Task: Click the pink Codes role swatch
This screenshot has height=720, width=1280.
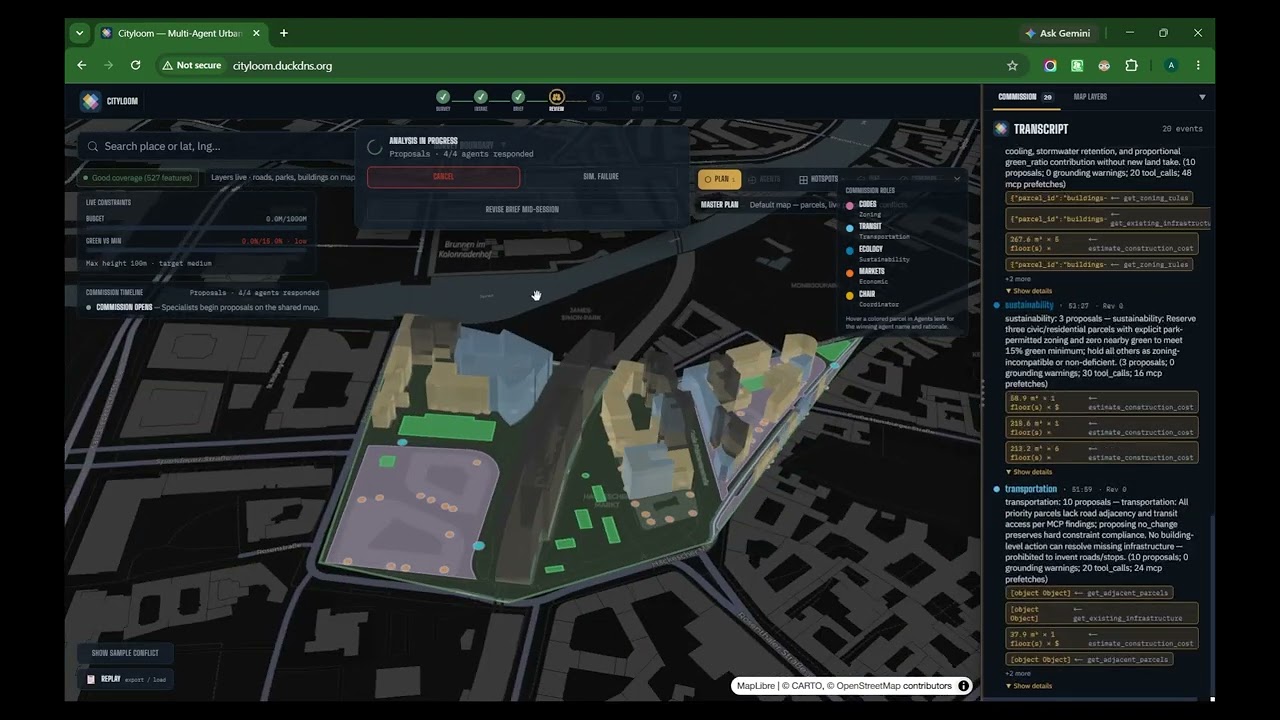Action: pyautogui.click(x=850, y=205)
